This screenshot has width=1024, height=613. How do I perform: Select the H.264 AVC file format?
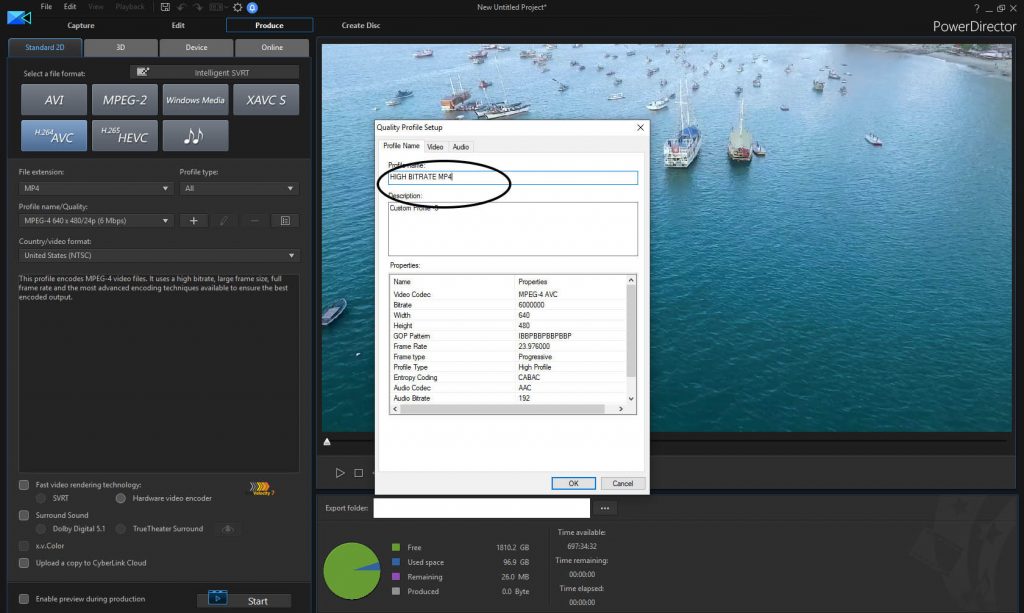(x=54, y=136)
